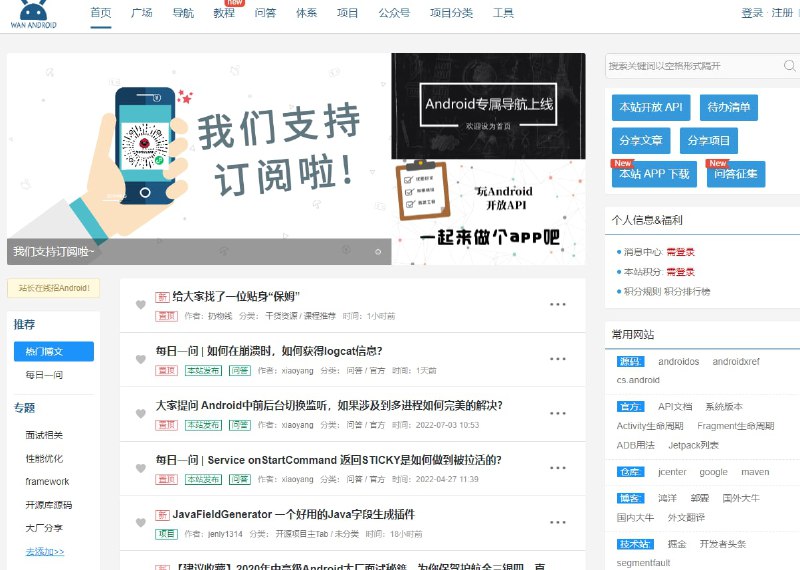Open the 开源库源码 topic

(49, 505)
